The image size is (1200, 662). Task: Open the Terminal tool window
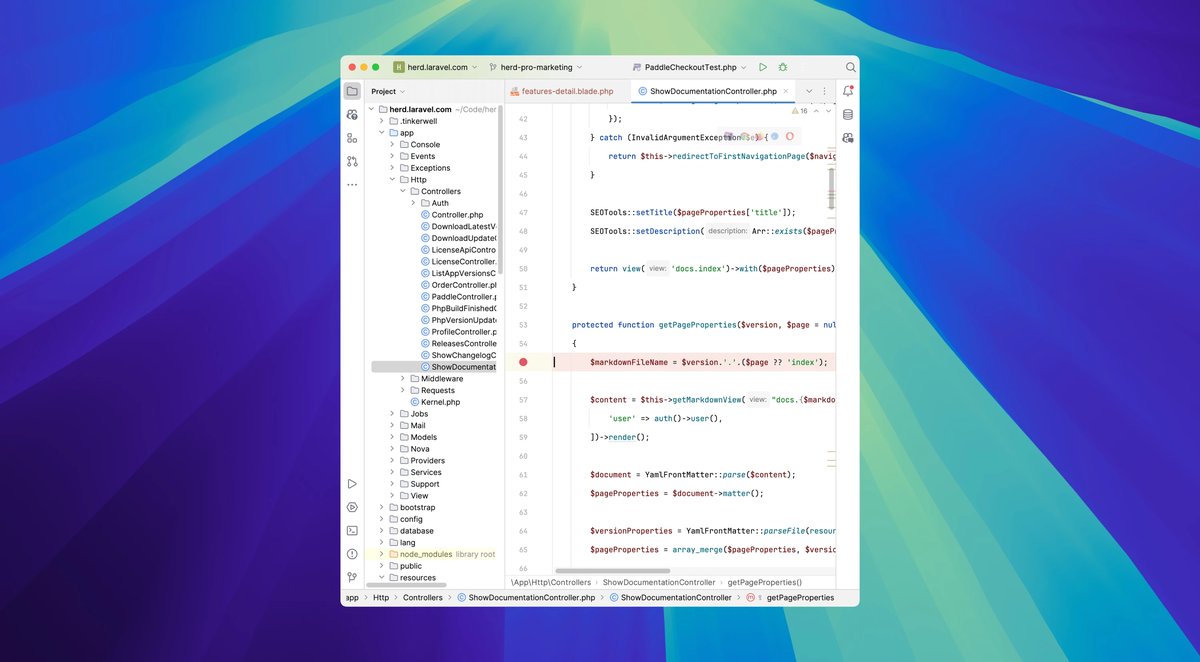352,531
